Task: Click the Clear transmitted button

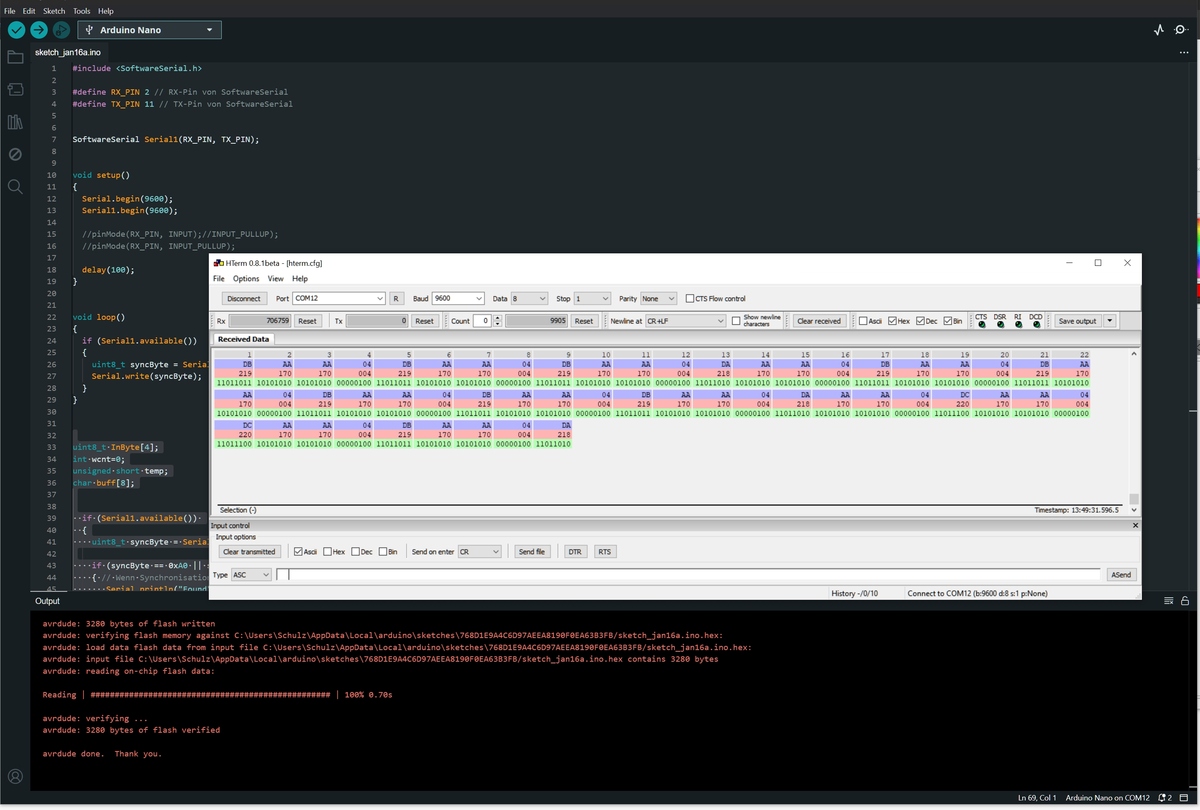Action: coord(249,551)
